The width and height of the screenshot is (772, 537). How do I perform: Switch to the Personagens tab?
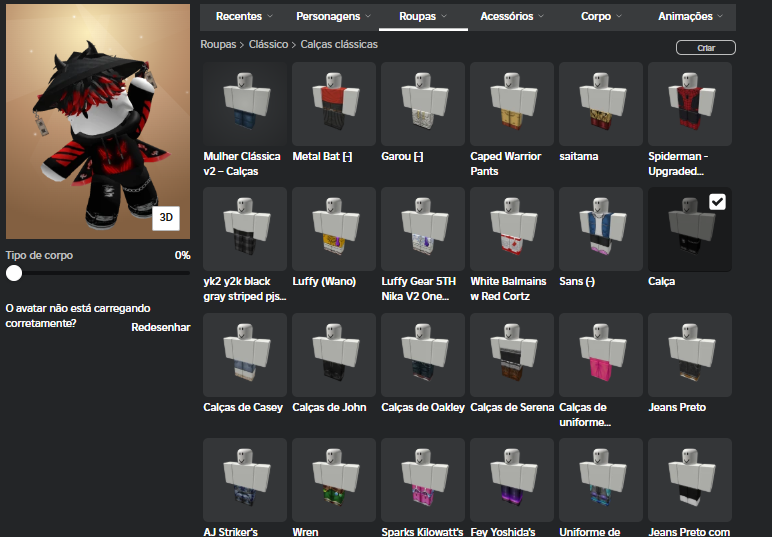[x=333, y=16]
